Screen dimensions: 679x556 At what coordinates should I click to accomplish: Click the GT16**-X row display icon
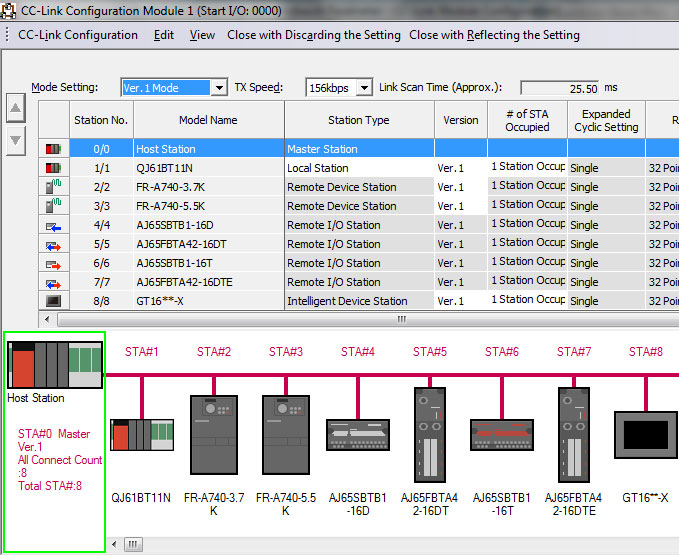(x=53, y=301)
